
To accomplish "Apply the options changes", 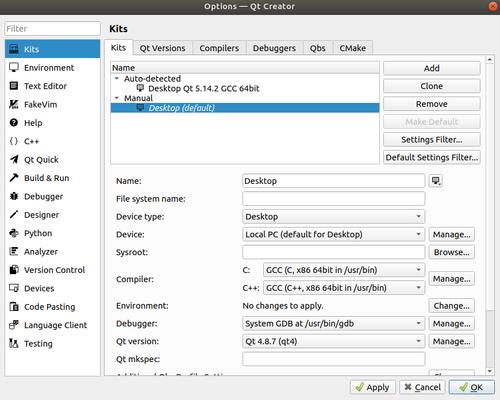I will point(373,387).
